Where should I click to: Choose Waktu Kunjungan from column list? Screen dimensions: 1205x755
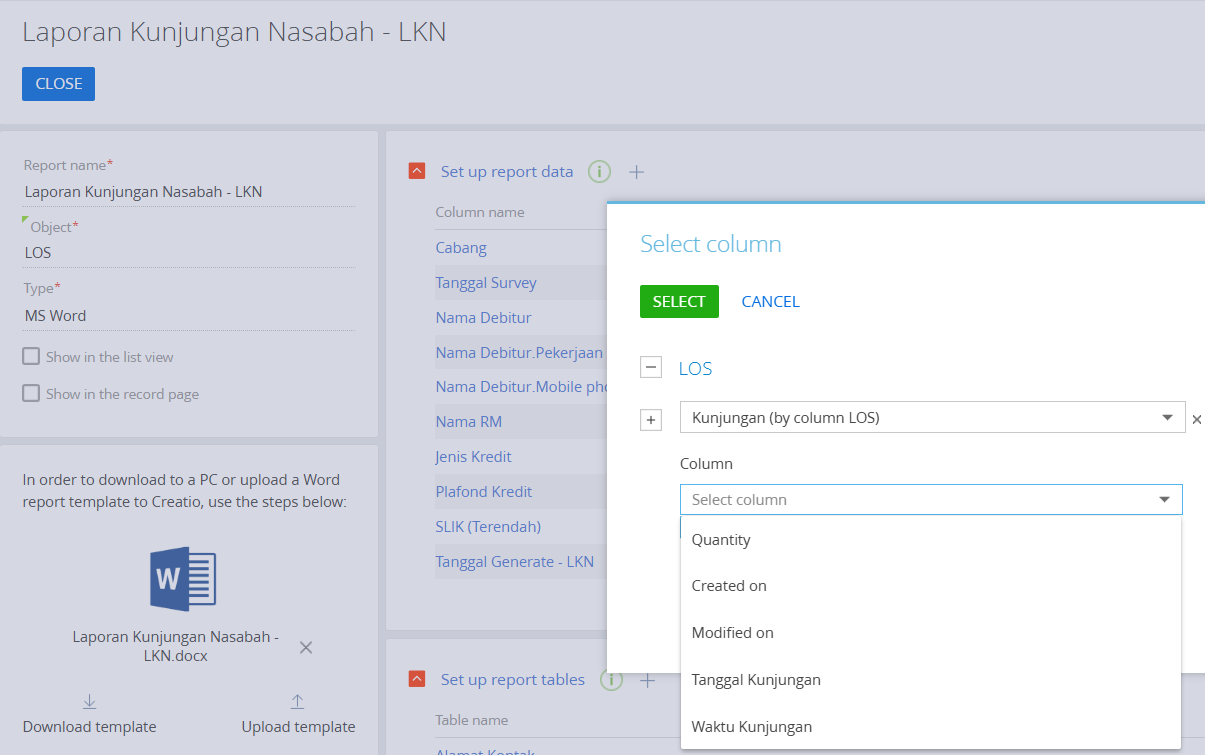pos(752,727)
